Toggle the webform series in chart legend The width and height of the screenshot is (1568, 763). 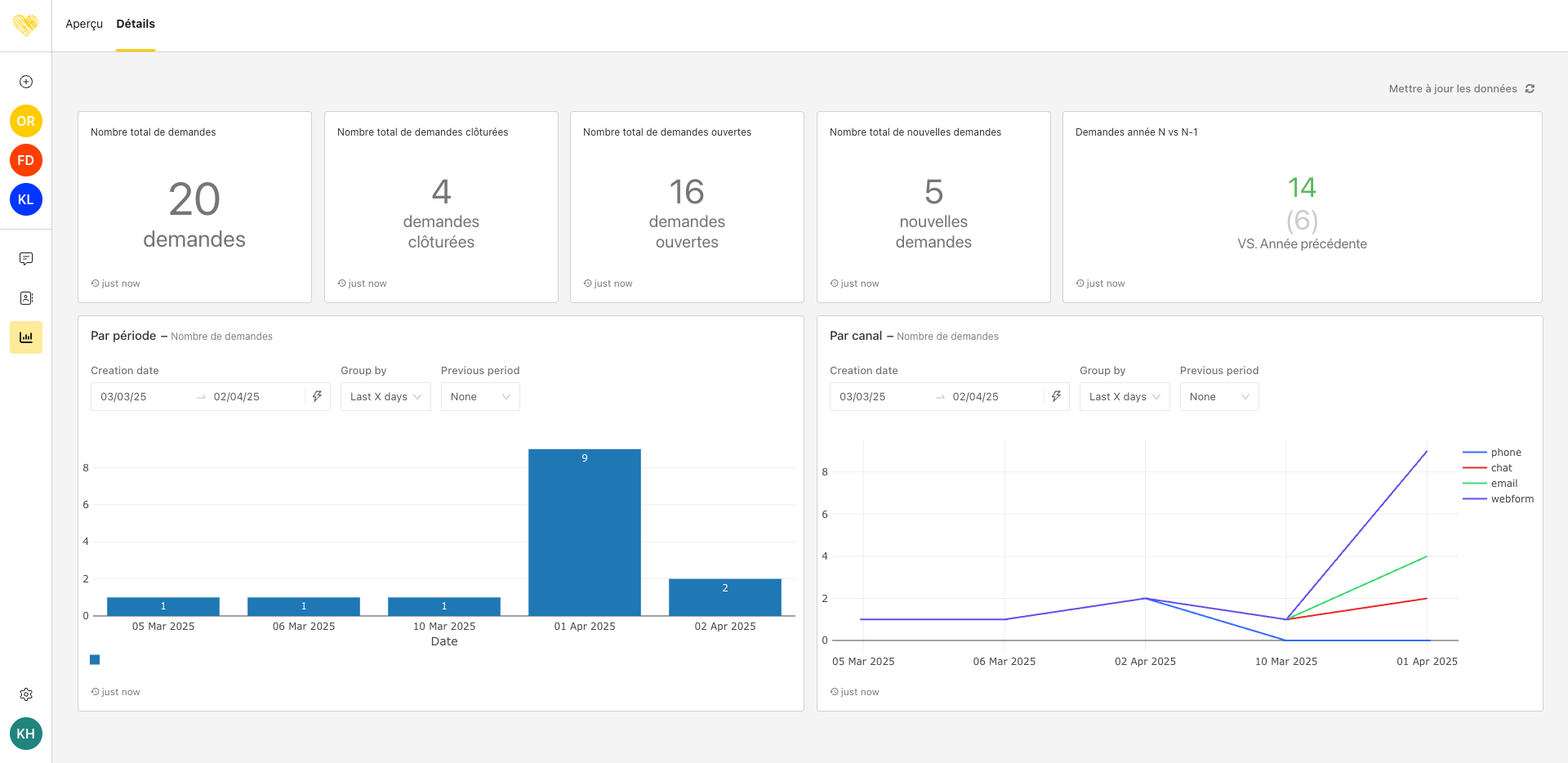tap(1512, 499)
